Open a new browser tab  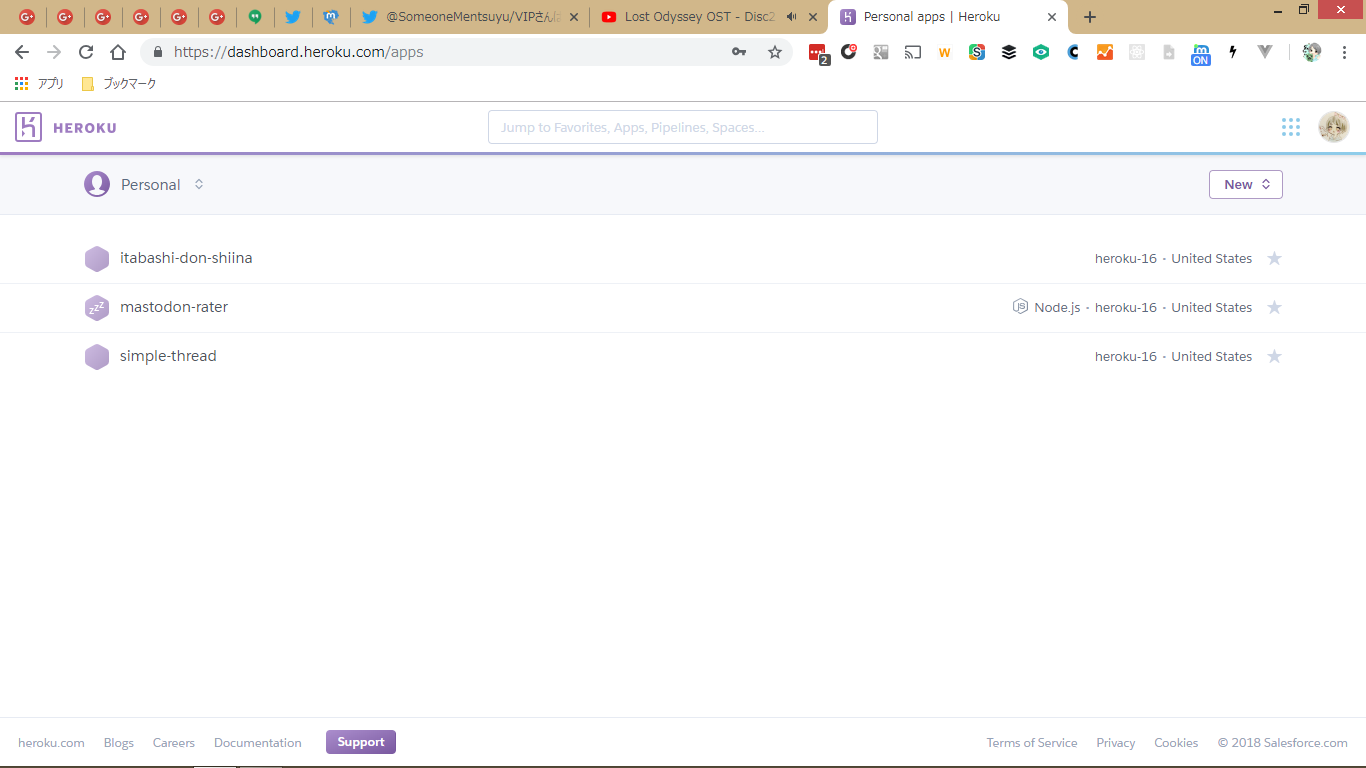coord(1090,17)
